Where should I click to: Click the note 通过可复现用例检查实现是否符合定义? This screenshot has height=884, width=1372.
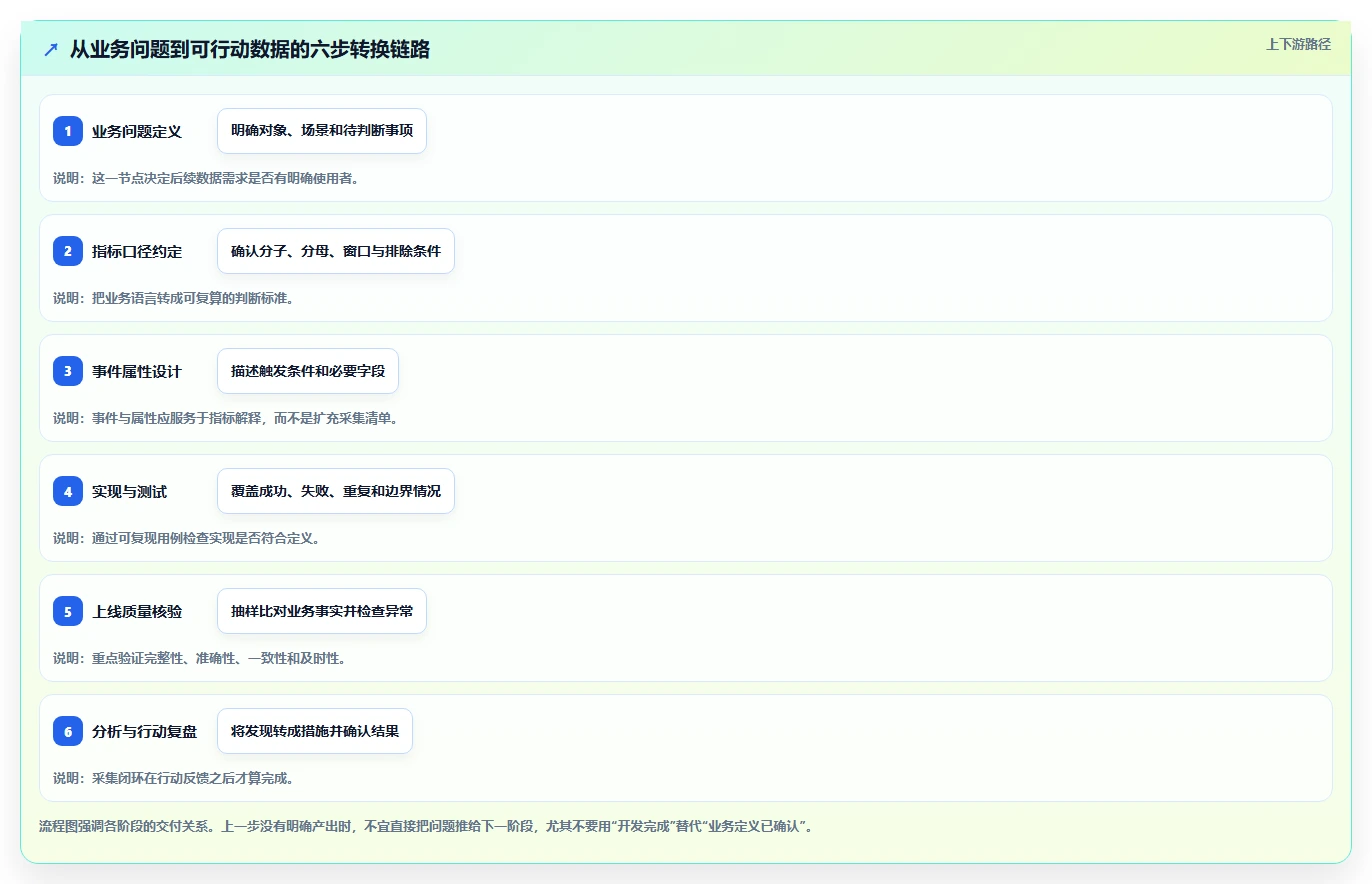(x=186, y=538)
